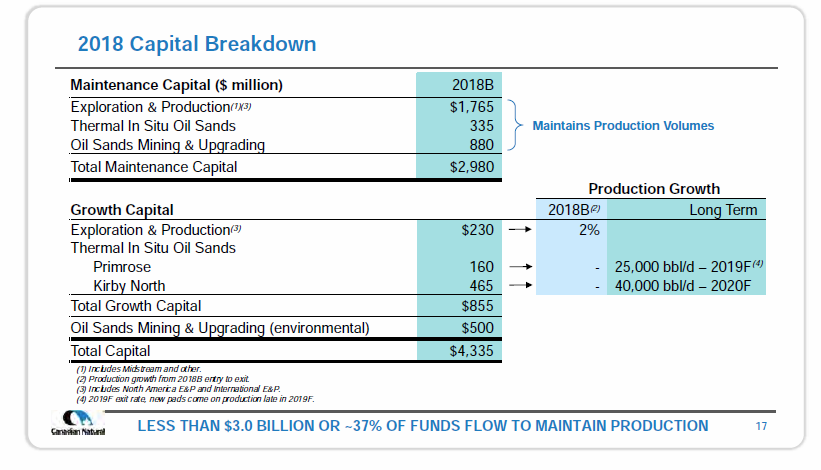This screenshot has width=821, height=470.
Task: Select footnote '(1) Includes Midstream and other.'
Action: pyautogui.click(x=139, y=369)
